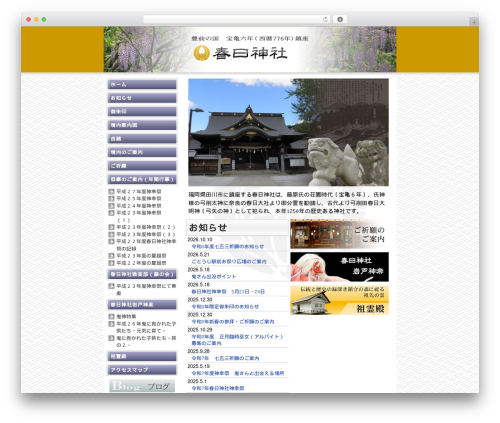
Task: Click the 春日神社 header title
Action: click(250, 53)
